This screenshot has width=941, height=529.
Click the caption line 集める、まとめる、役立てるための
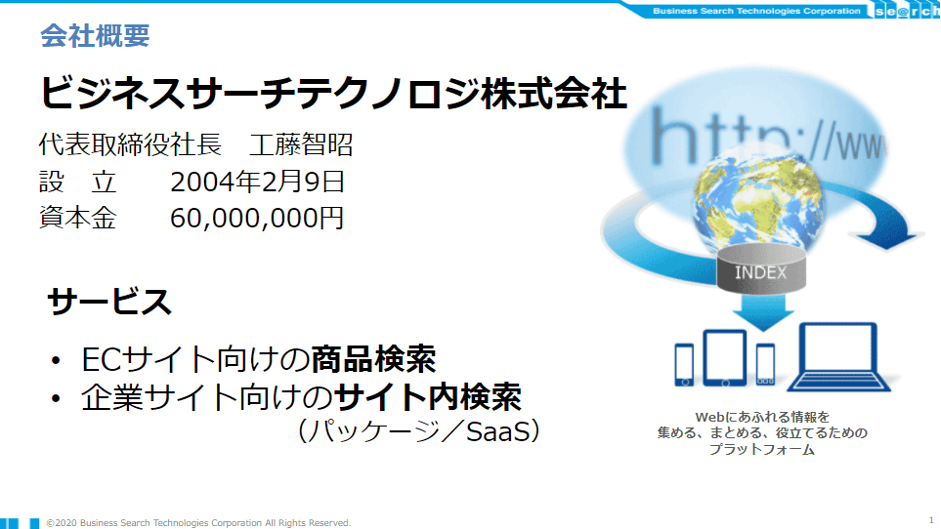coord(762,433)
